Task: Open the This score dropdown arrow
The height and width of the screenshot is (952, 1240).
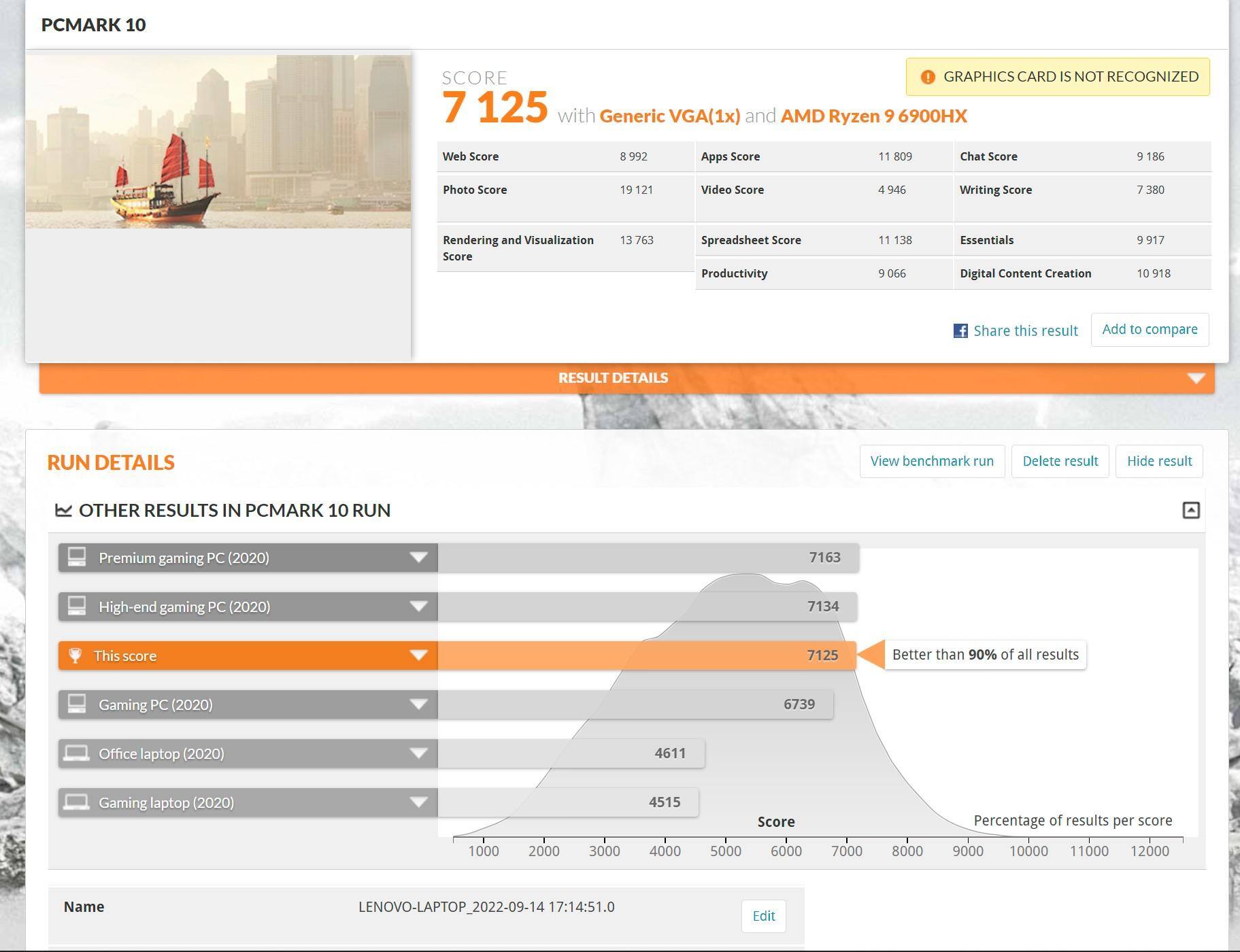Action: pyautogui.click(x=418, y=656)
